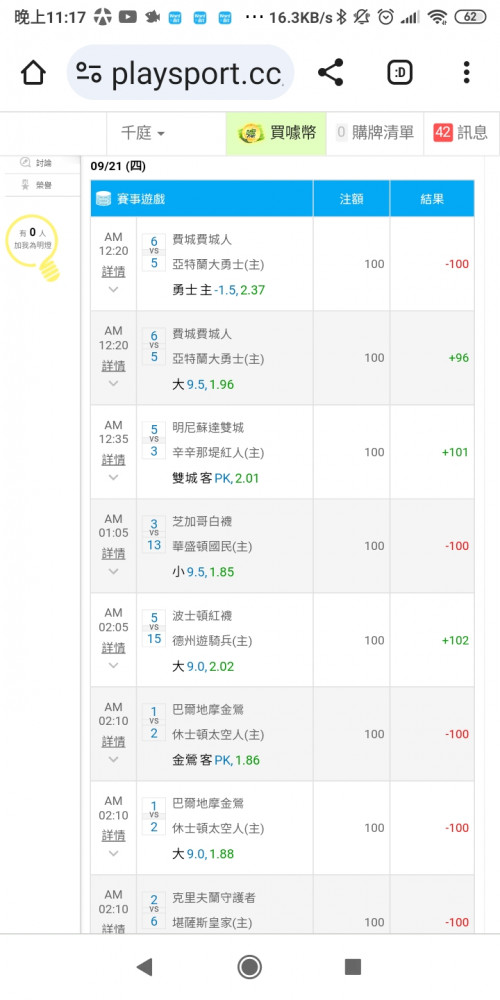This screenshot has width=500, height=1000.
Task: Tap the playsport.cc address bar
Action: point(180,73)
